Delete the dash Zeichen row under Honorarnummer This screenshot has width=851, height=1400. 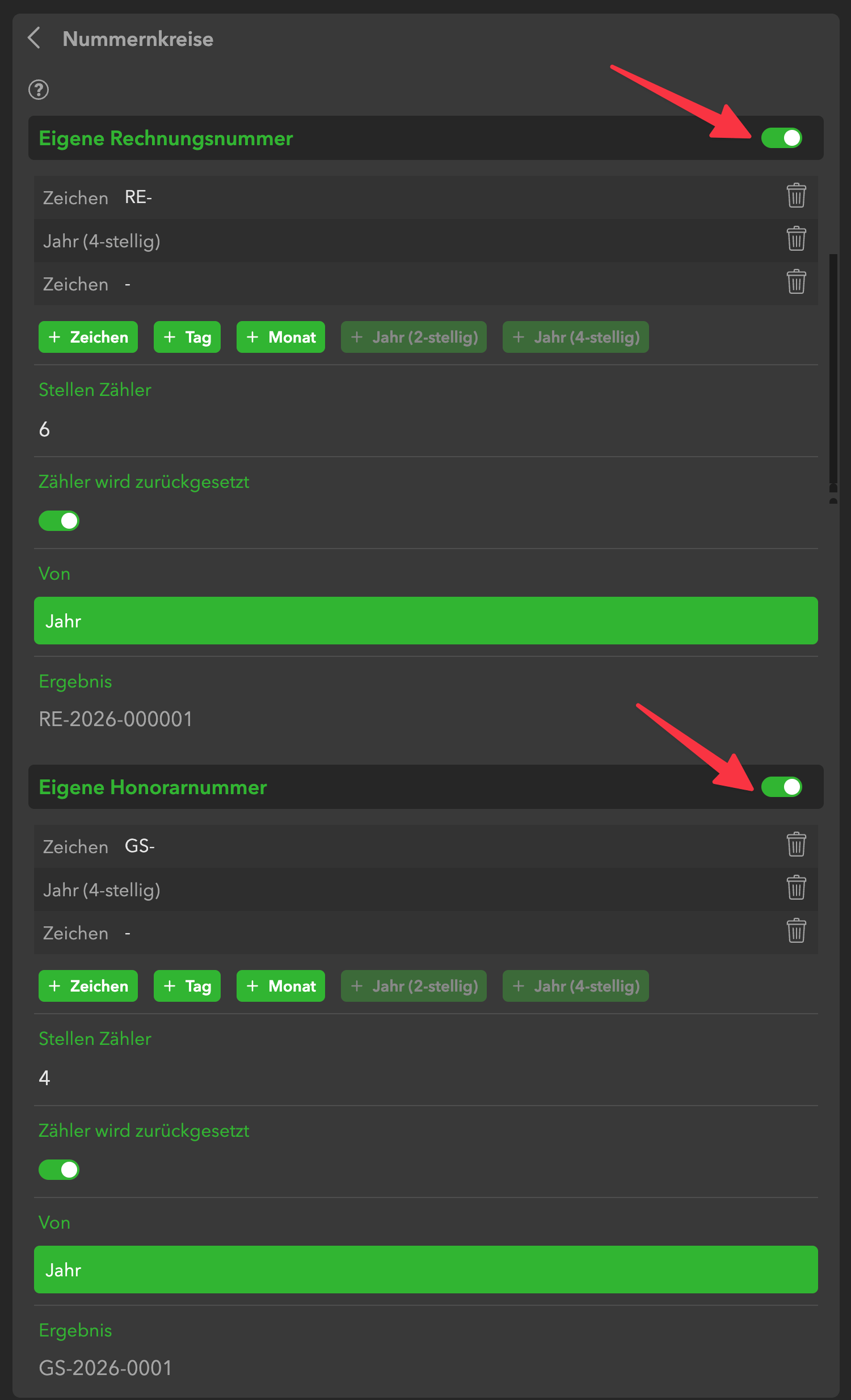[795, 931]
